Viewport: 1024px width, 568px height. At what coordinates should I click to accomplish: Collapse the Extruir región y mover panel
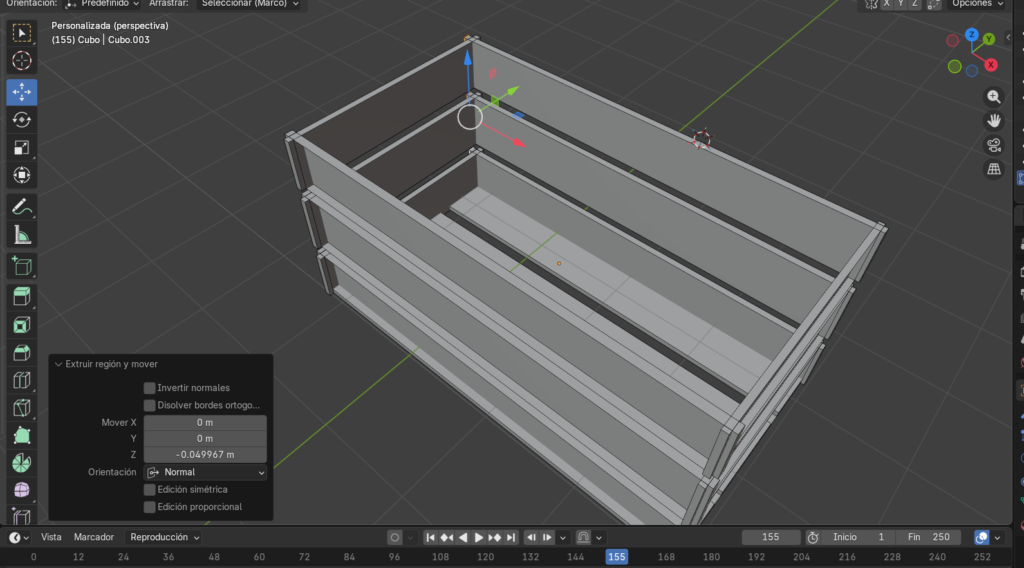tap(59, 364)
